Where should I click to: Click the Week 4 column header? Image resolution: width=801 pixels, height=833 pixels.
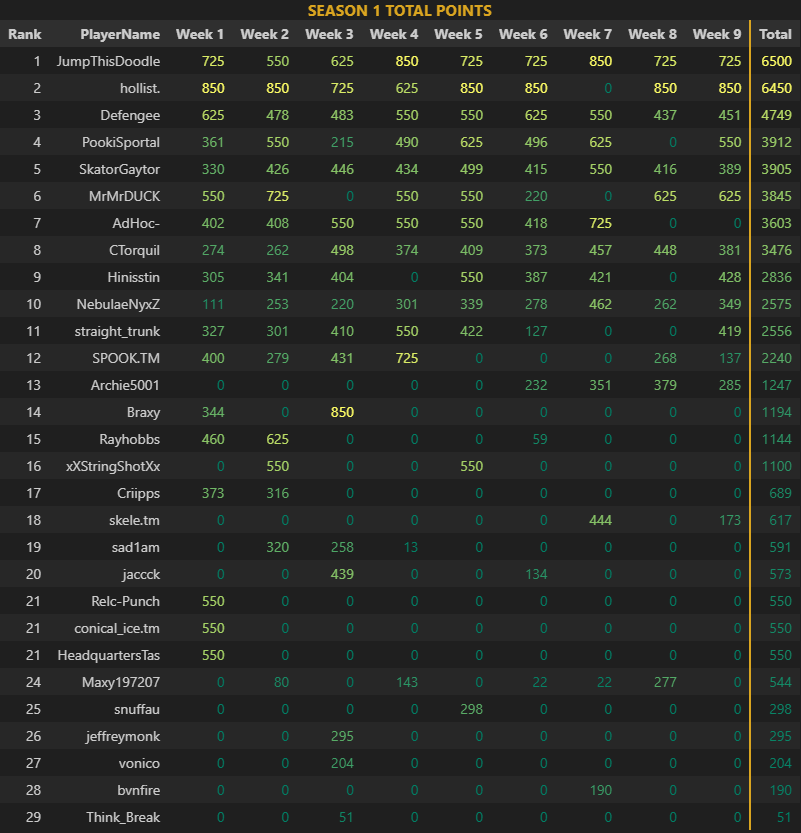[x=394, y=34]
